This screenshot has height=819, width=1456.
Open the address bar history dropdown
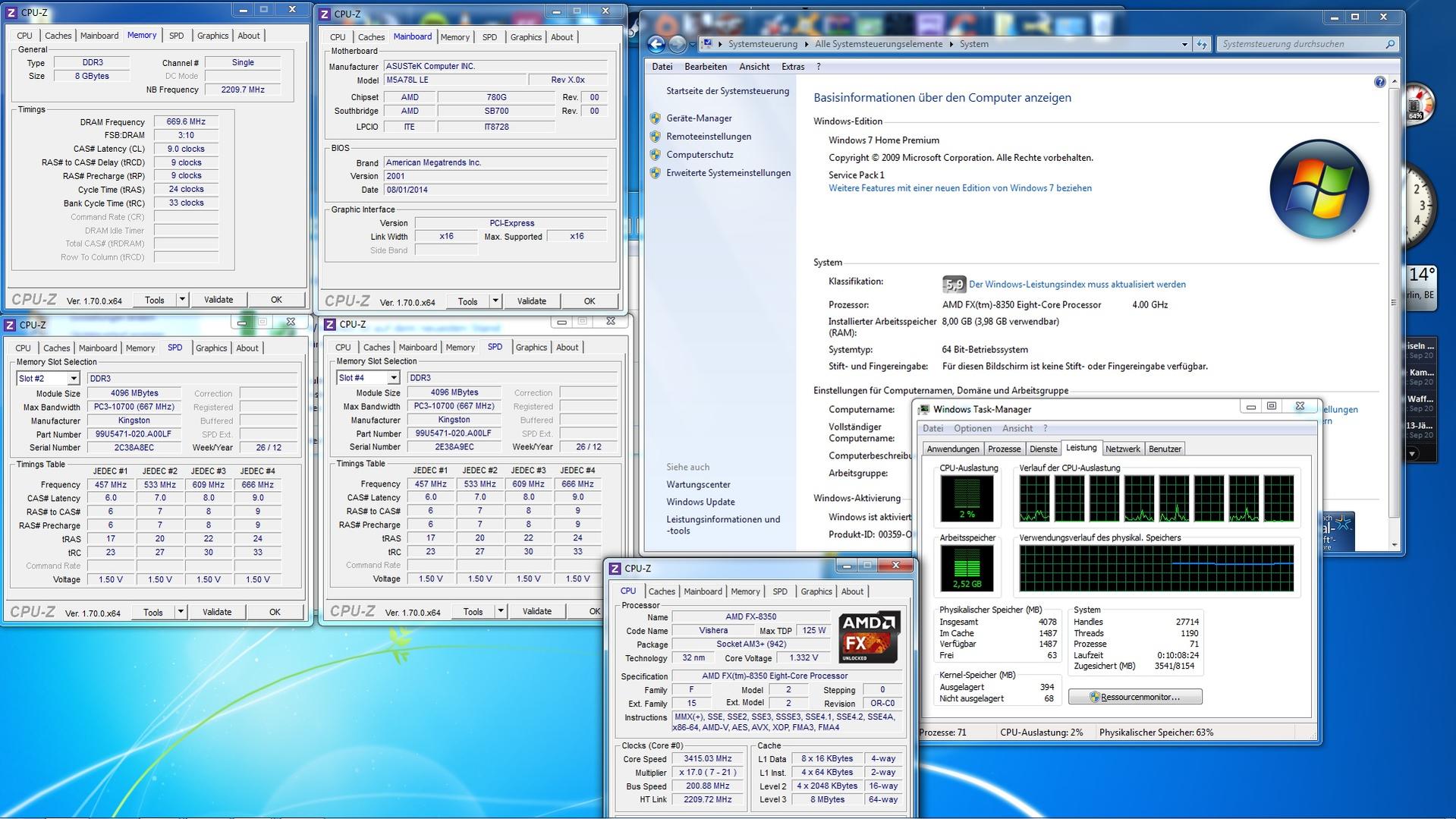(1184, 44)
